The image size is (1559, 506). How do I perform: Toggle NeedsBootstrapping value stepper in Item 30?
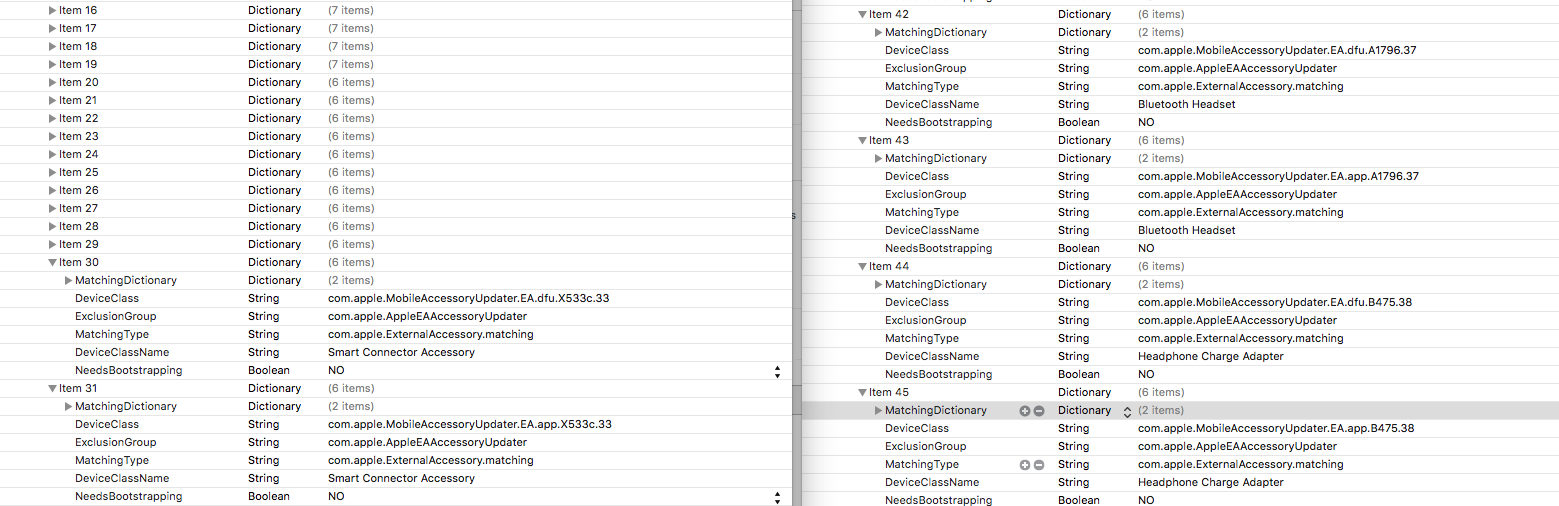point(777,371)
